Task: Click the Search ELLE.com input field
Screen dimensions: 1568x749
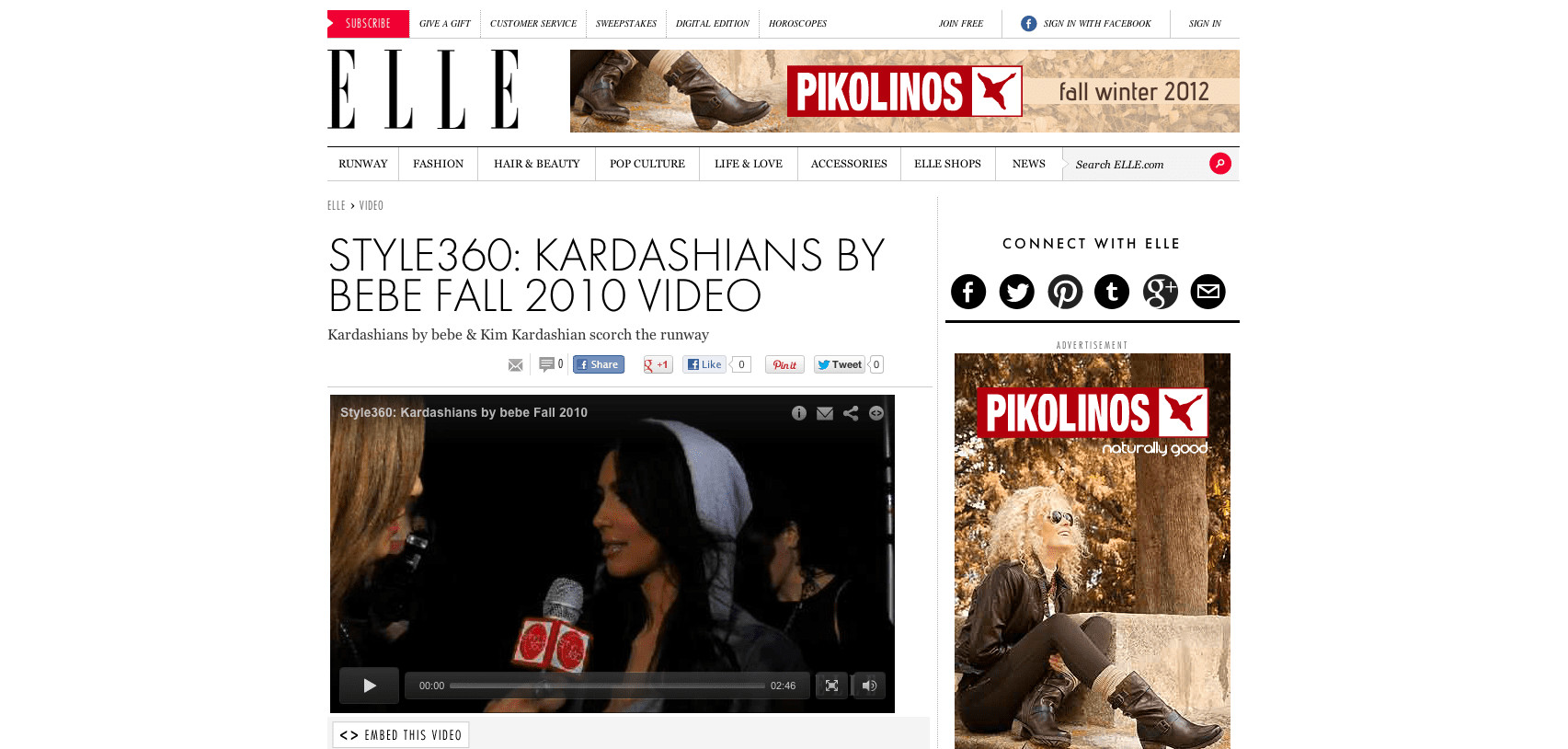Action: (1139, 165)
